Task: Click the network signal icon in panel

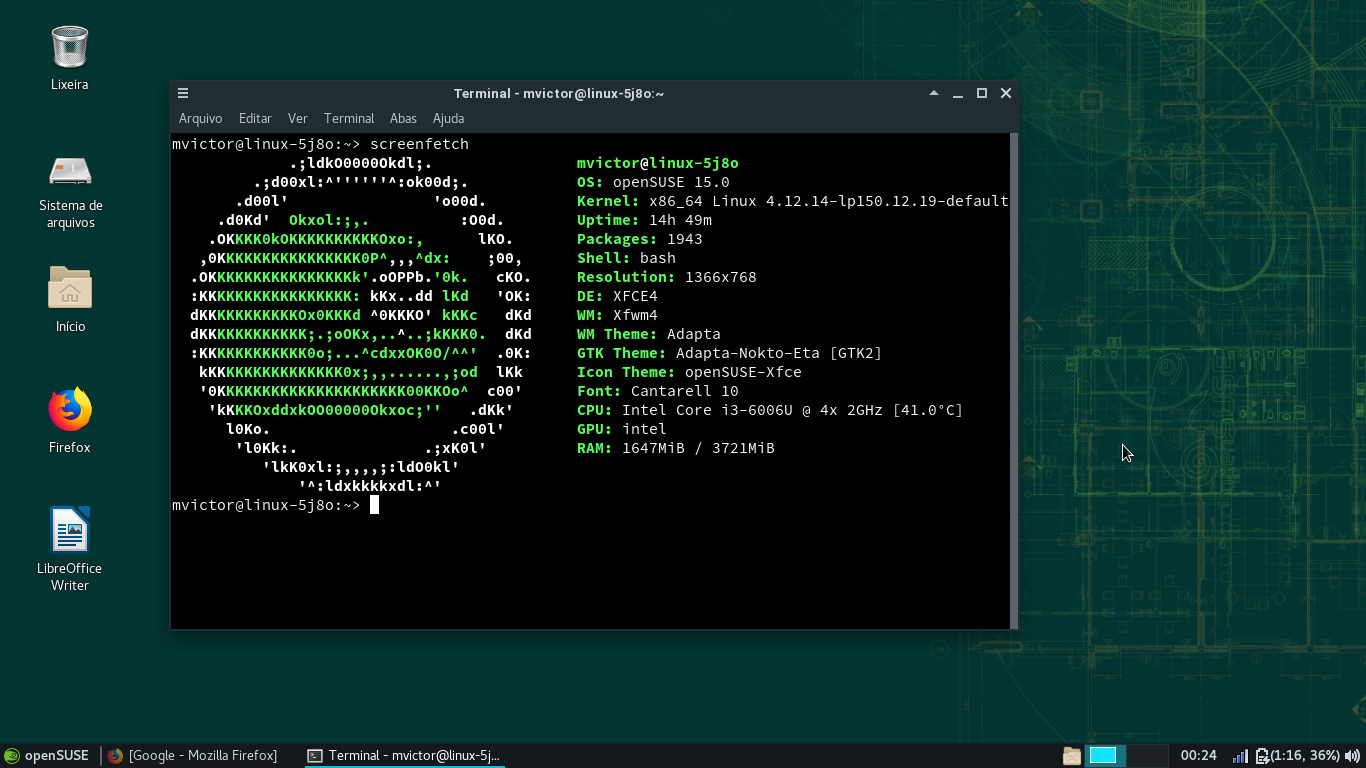Action: (1240, 756)
